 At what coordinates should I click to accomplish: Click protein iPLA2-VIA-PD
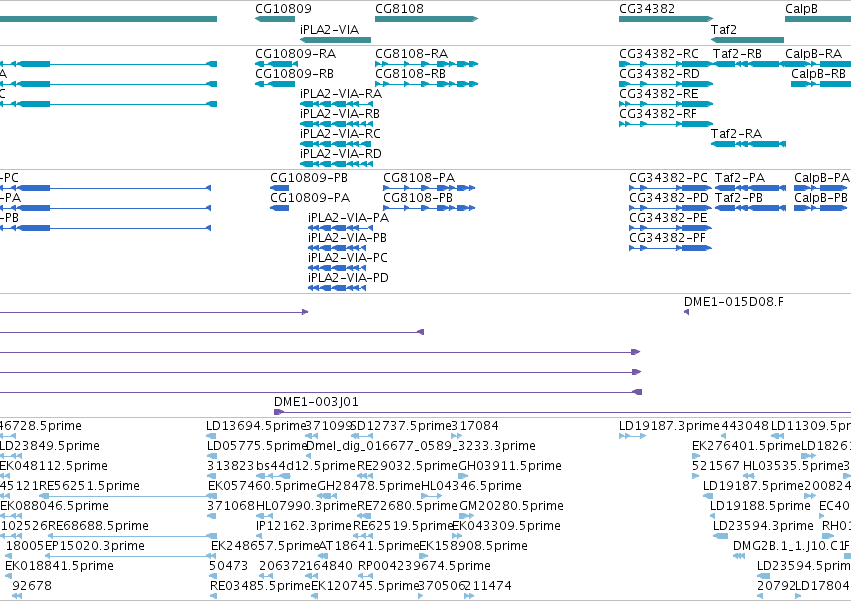348,279
